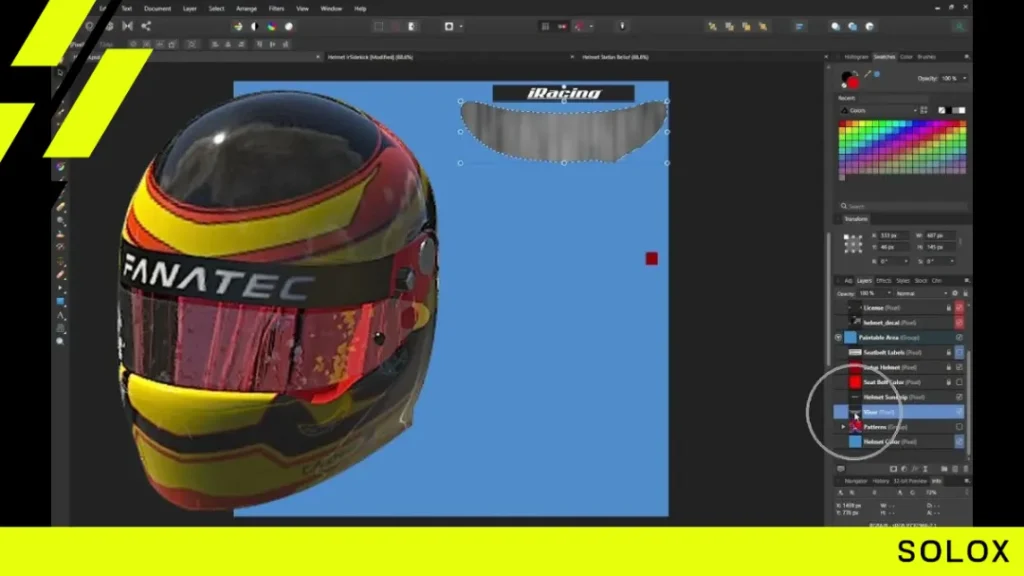Open the Help menu
Viewport: 1024px width, 576px height.
(x=360, y=8)
